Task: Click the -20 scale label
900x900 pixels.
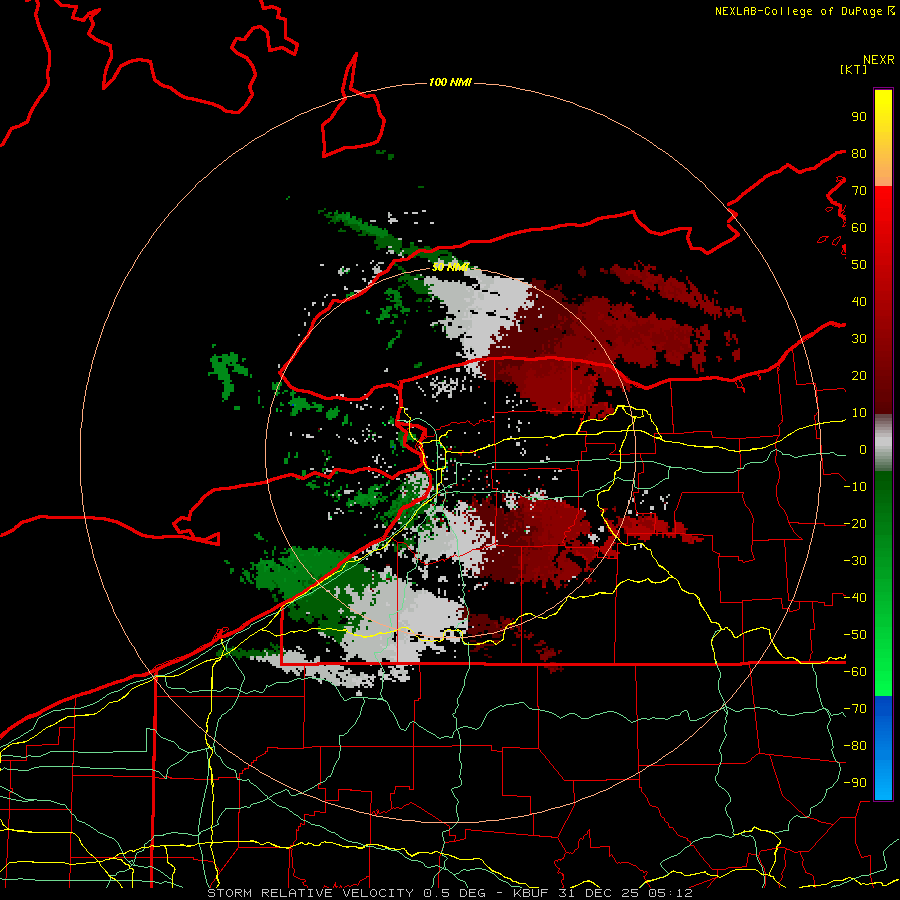Action: point(855,524)
